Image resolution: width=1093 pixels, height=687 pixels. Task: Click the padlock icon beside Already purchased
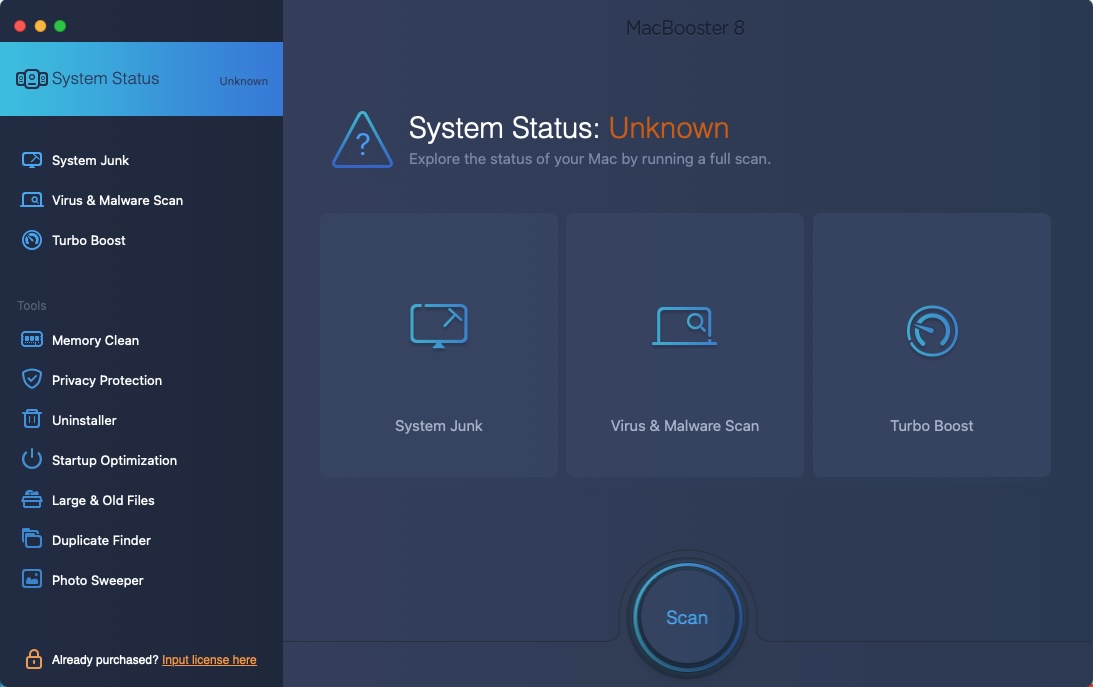point(33,658)
